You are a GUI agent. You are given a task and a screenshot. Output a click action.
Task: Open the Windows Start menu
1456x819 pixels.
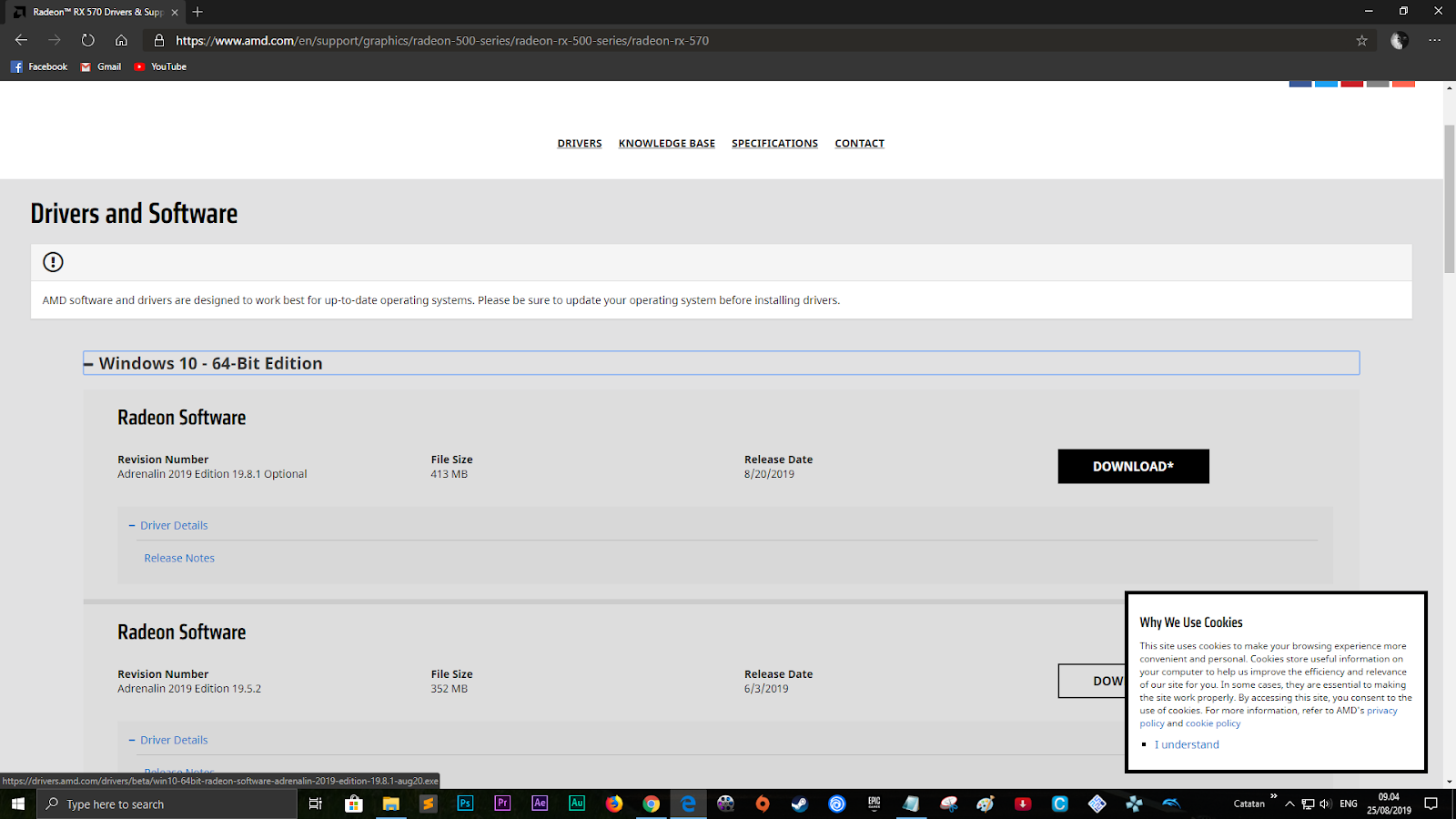tap(18, 804)
